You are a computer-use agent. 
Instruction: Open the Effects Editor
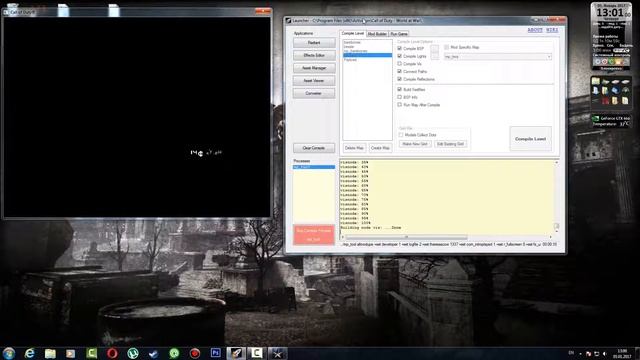(314, 56)
